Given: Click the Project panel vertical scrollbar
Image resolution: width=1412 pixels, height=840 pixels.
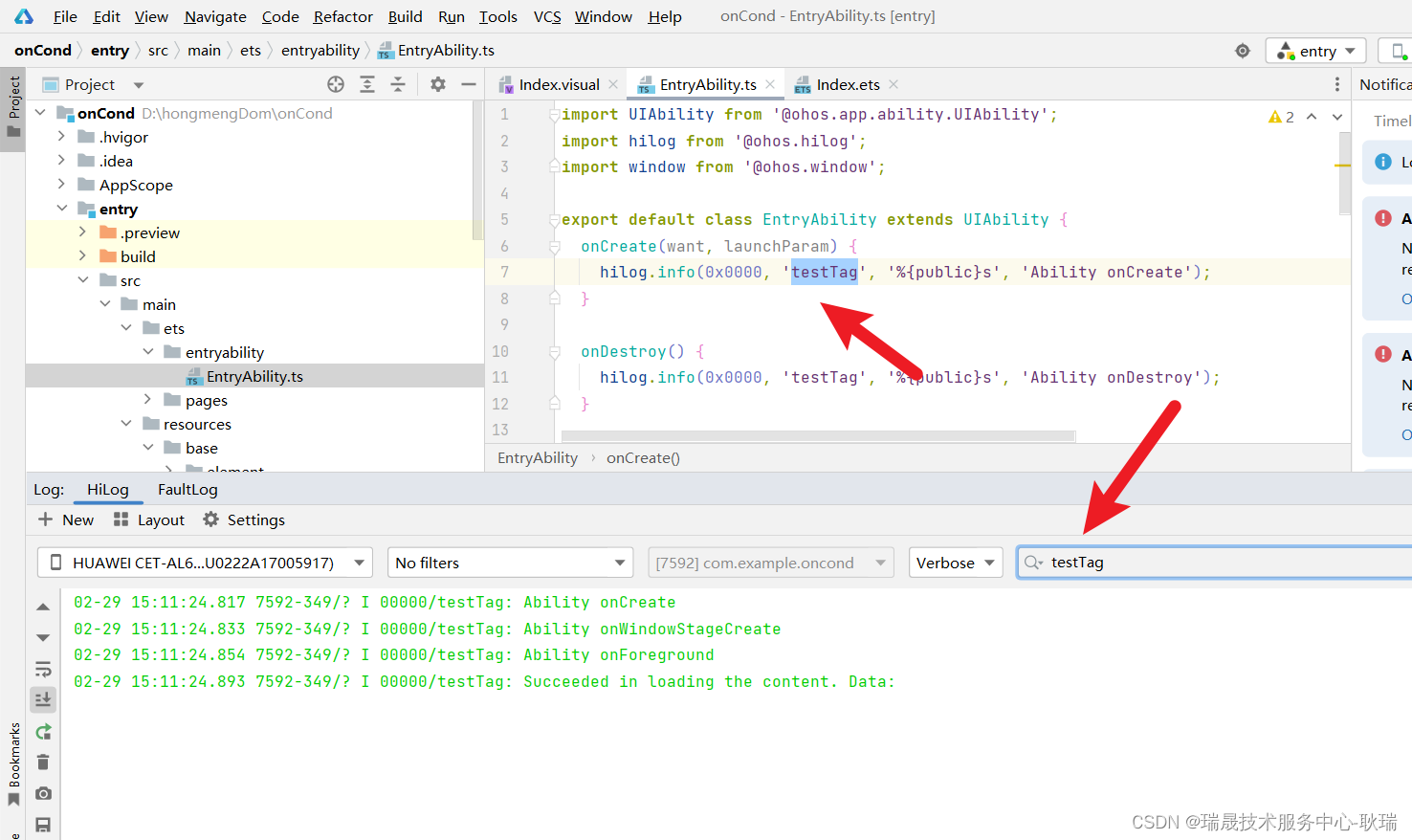Looking at the screenshot, I should pos(477,171).
